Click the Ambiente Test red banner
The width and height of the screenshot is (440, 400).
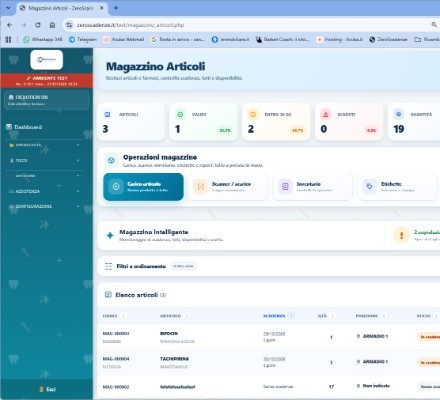47,81
